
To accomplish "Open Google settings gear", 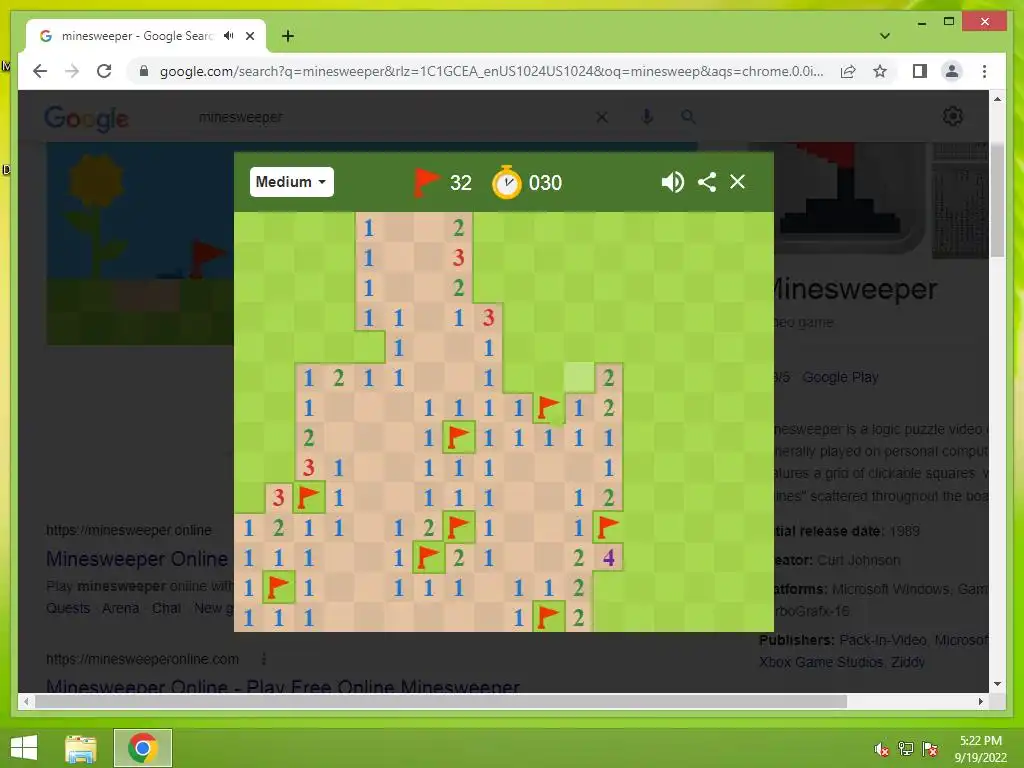I will pos(953,116).
